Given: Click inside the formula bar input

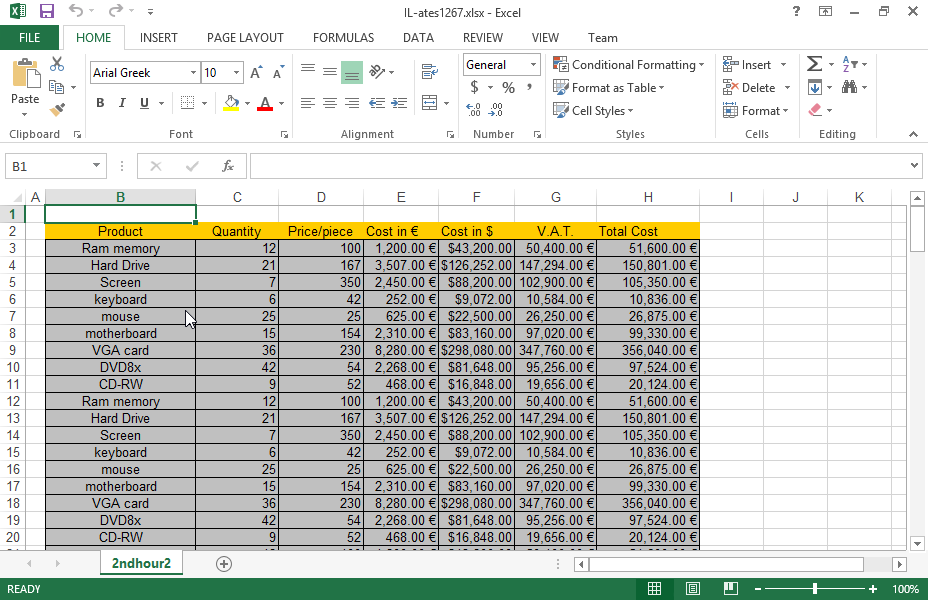Looking at the screenshot, I should (580, 166).
